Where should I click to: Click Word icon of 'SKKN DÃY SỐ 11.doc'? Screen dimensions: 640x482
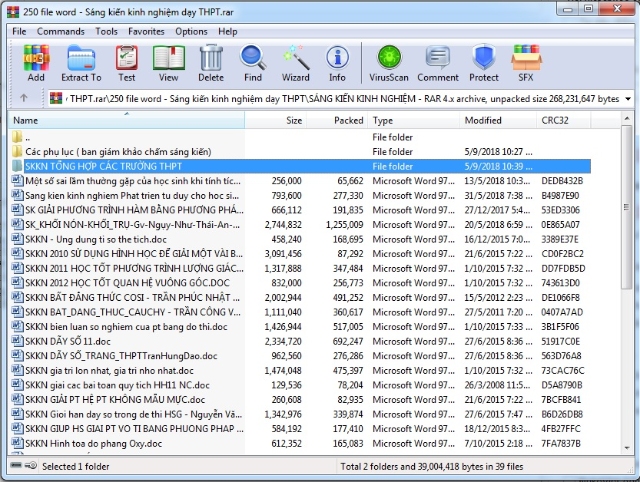coord(17,341)
